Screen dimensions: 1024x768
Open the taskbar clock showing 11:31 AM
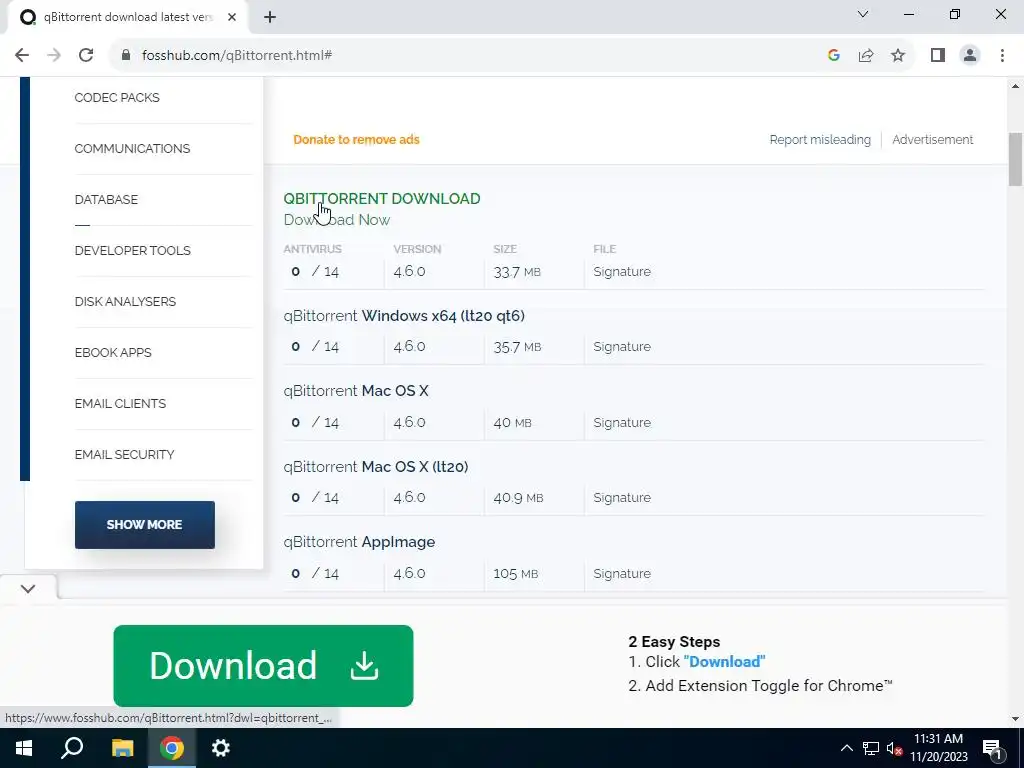click(939, 748)
